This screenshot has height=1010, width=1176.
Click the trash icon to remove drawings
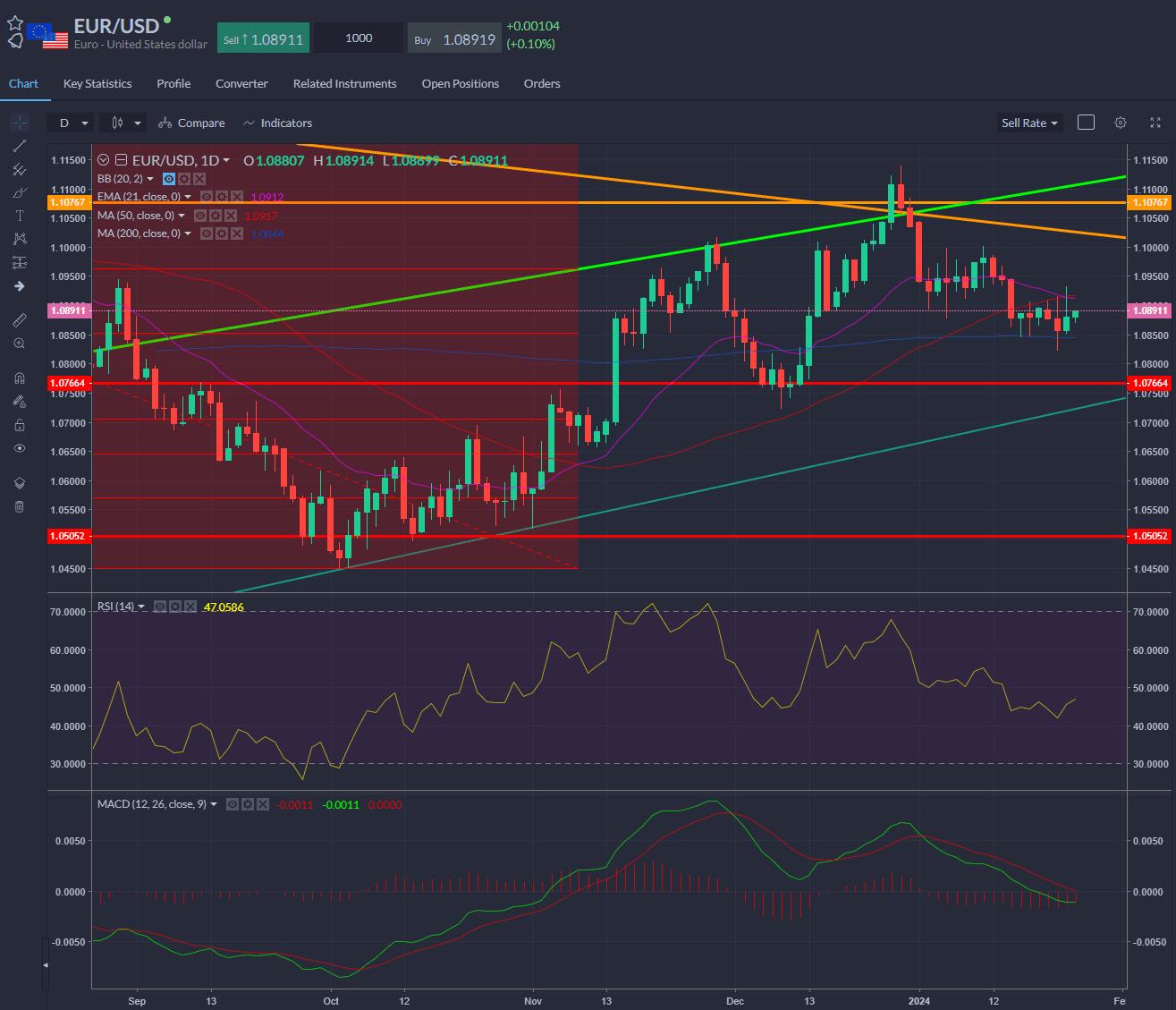pyautogui.click(x=20, y=507)
